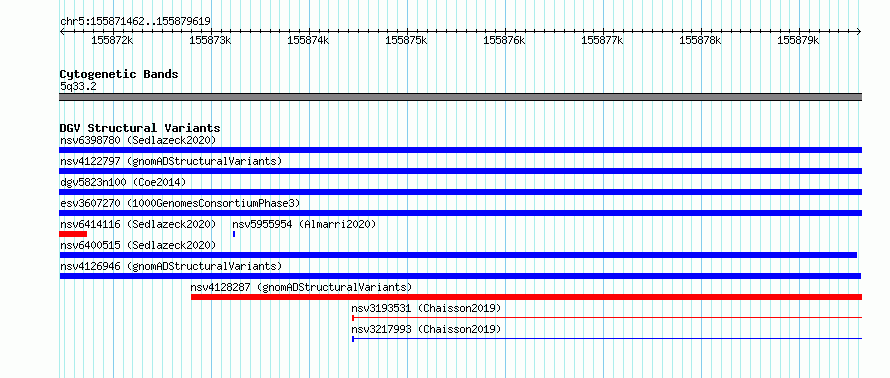The height and width of the screenshot is (378, 890).
Task: Click the thin red line under nsv3193531
Action: [x=607, y=318]
